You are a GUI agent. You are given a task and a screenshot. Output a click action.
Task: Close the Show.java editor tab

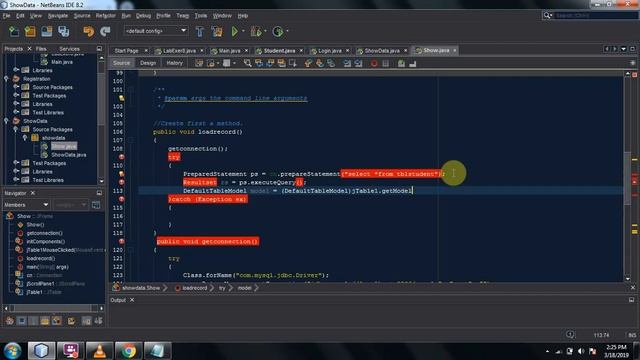pyautogui.click(x=455, y=50)
